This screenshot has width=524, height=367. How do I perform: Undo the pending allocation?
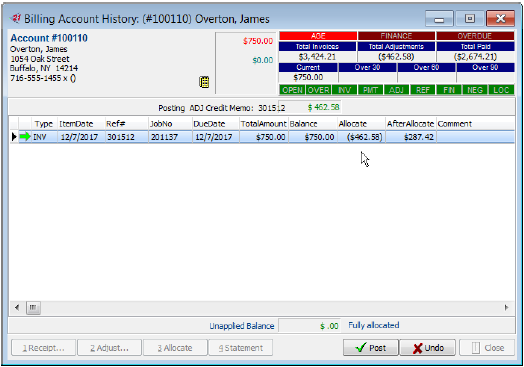coord(428,348)
